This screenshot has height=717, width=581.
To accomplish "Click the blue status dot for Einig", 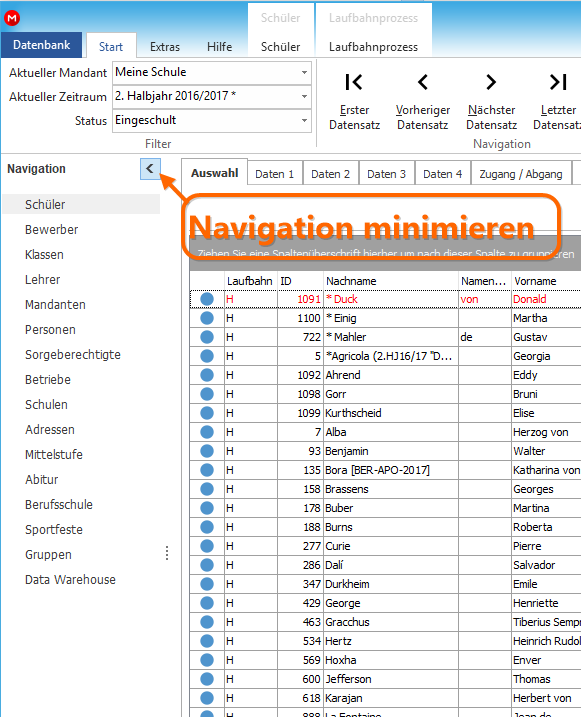I will (x=207, y=318).
